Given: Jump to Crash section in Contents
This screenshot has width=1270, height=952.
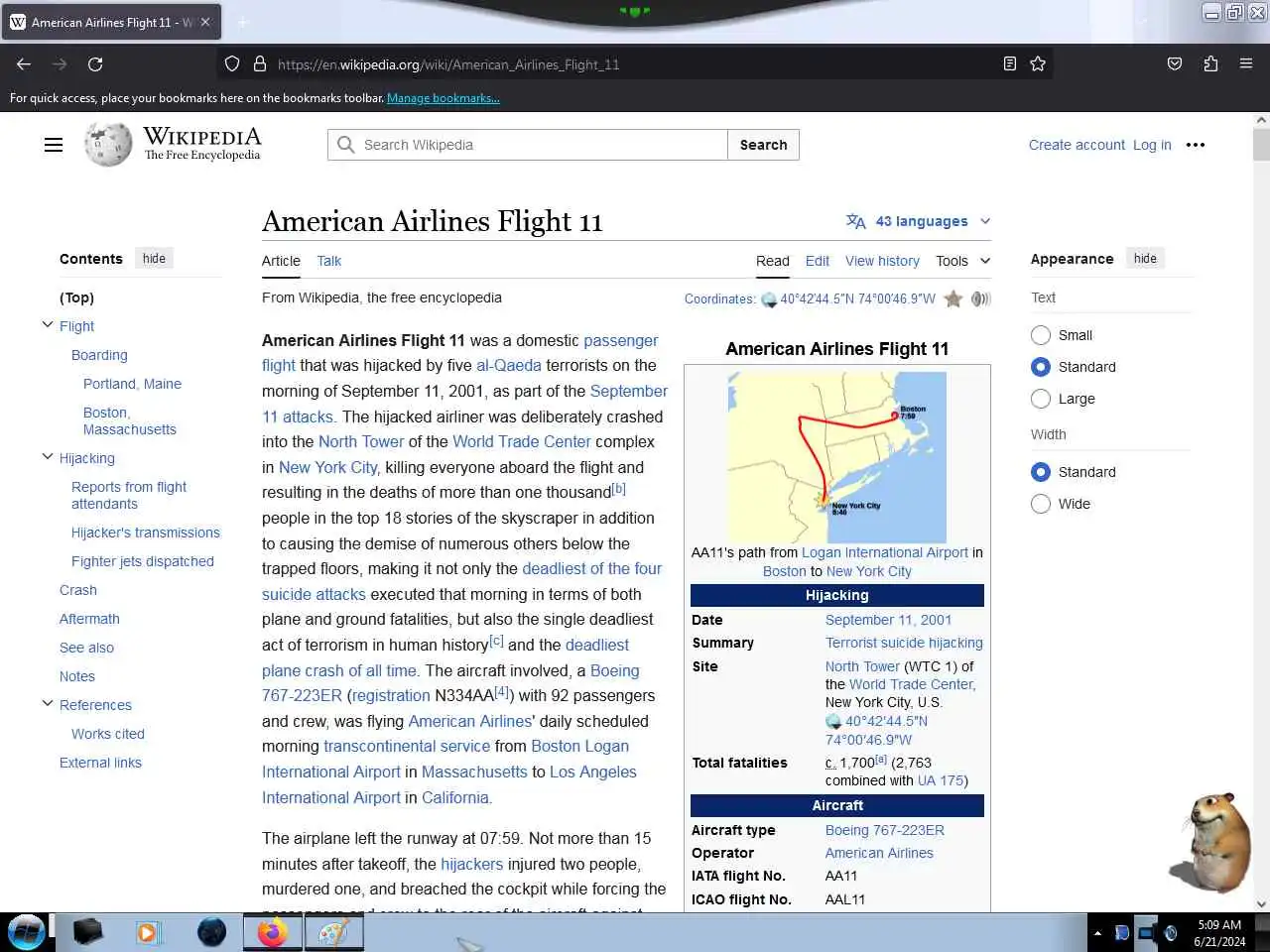Looking at the screenshot, I should 78,590.
